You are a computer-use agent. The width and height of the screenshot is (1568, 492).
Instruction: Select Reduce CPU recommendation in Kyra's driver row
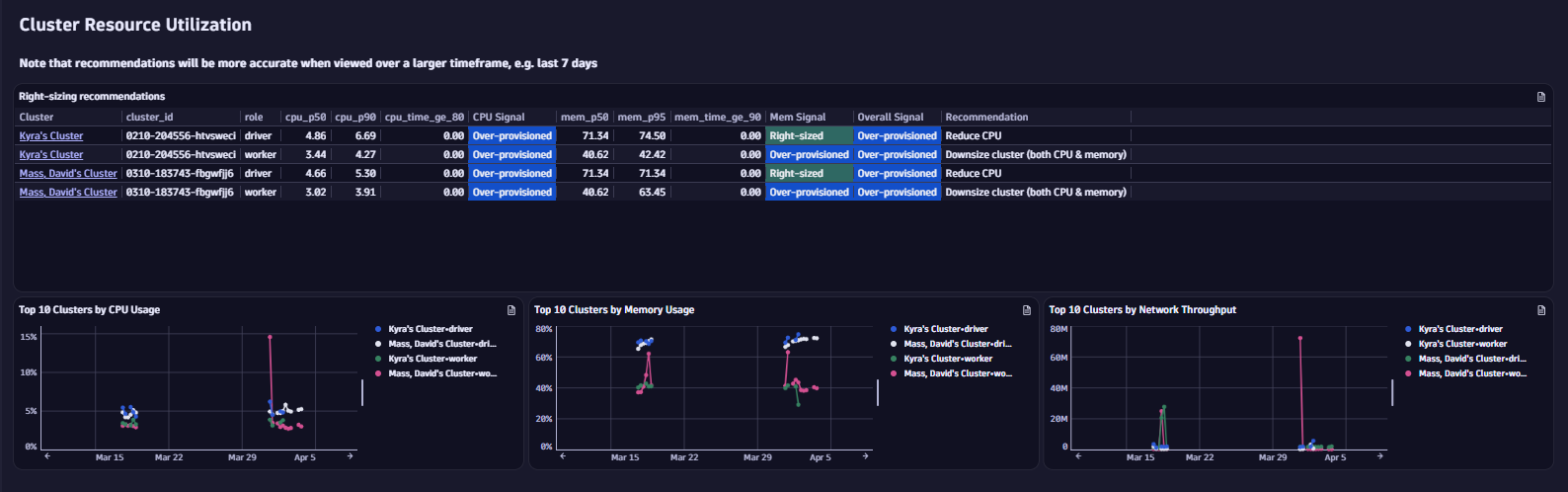click(974, 136)
